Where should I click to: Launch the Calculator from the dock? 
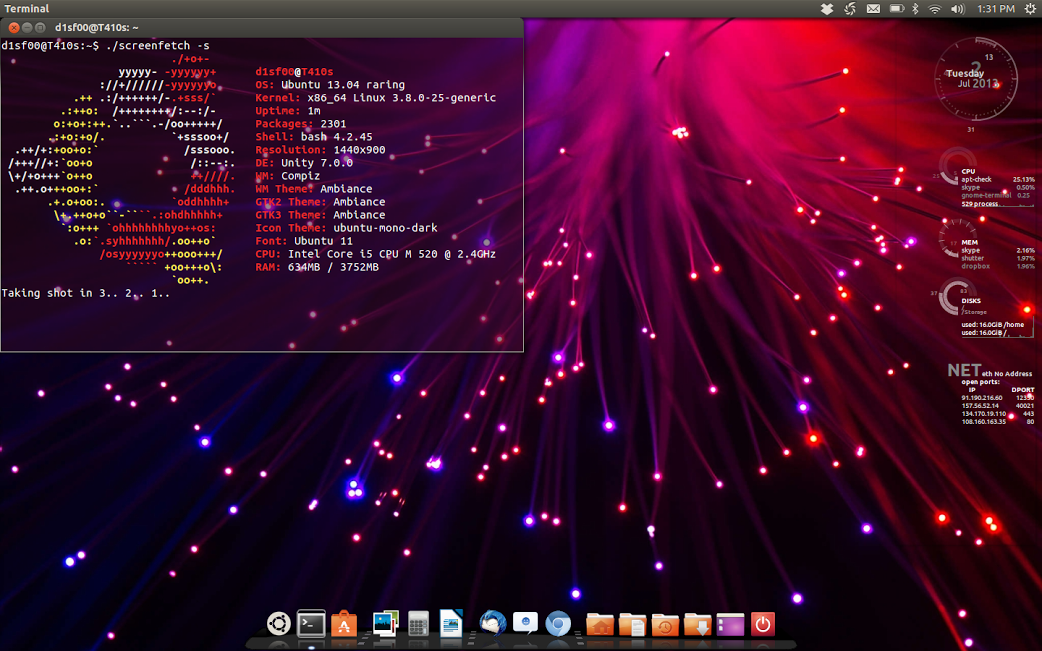point(418,624)
